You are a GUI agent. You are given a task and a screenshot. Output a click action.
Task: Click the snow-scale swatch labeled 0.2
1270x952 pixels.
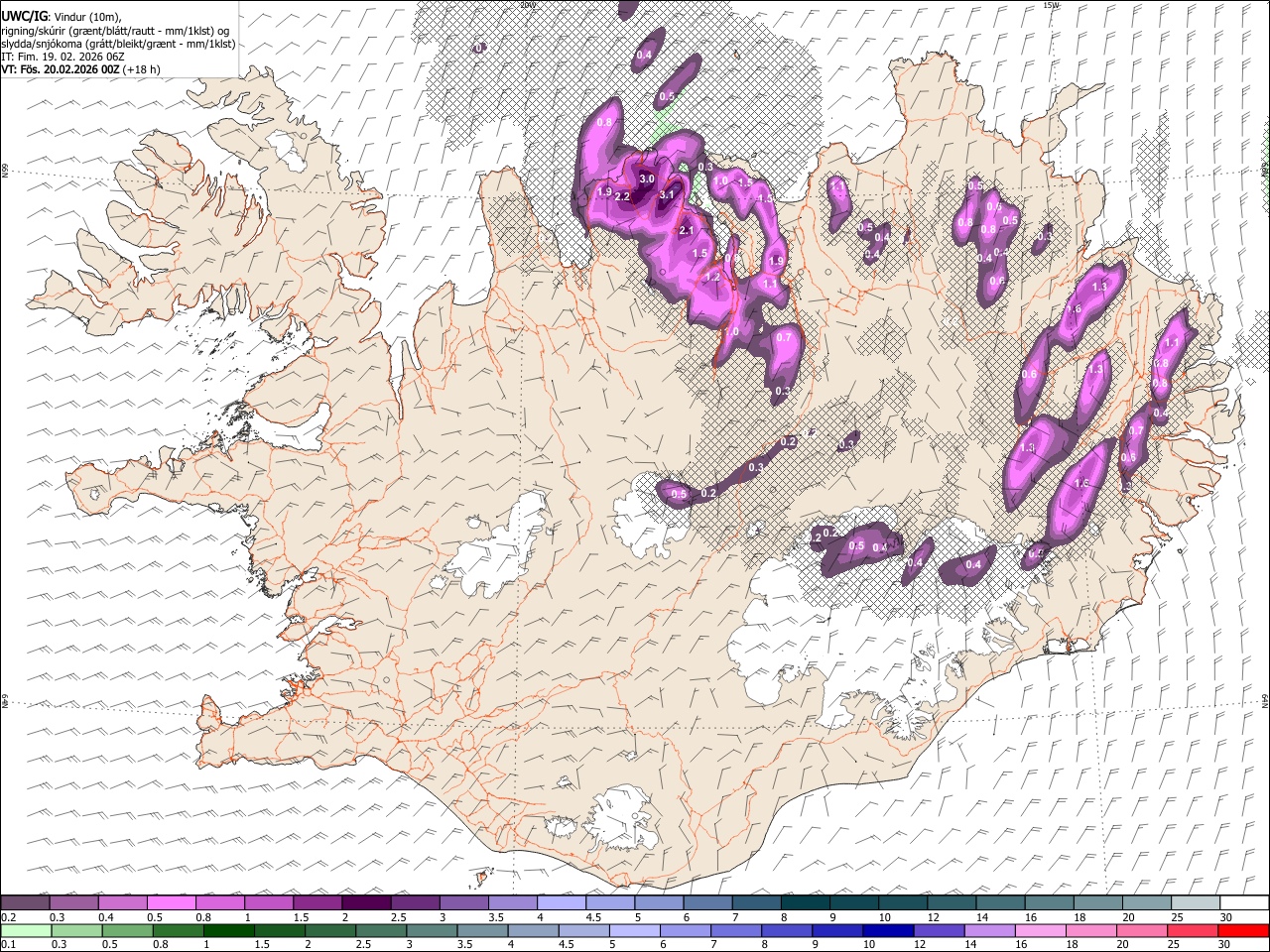26,902
